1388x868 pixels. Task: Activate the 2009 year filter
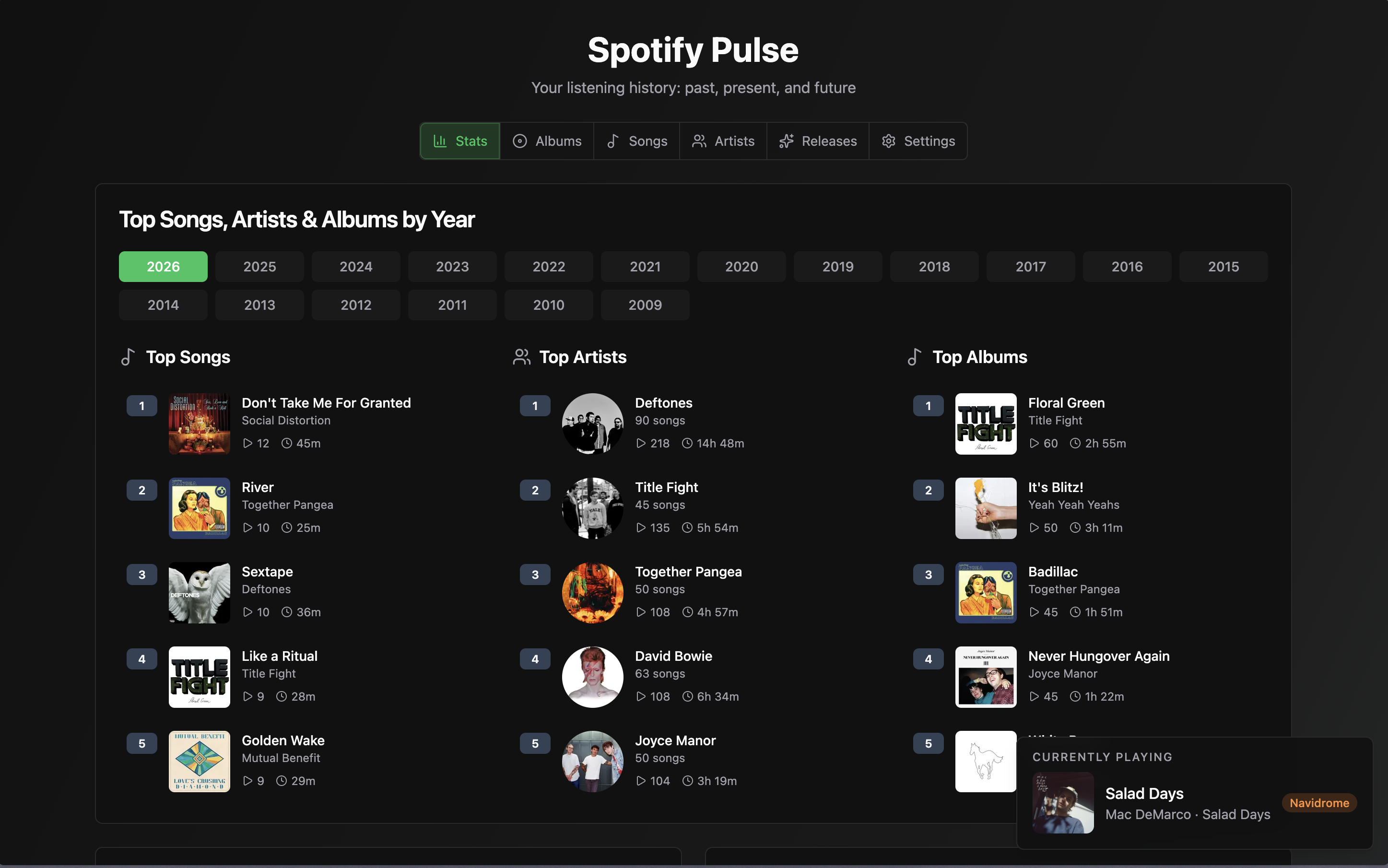tap(645, 305)
